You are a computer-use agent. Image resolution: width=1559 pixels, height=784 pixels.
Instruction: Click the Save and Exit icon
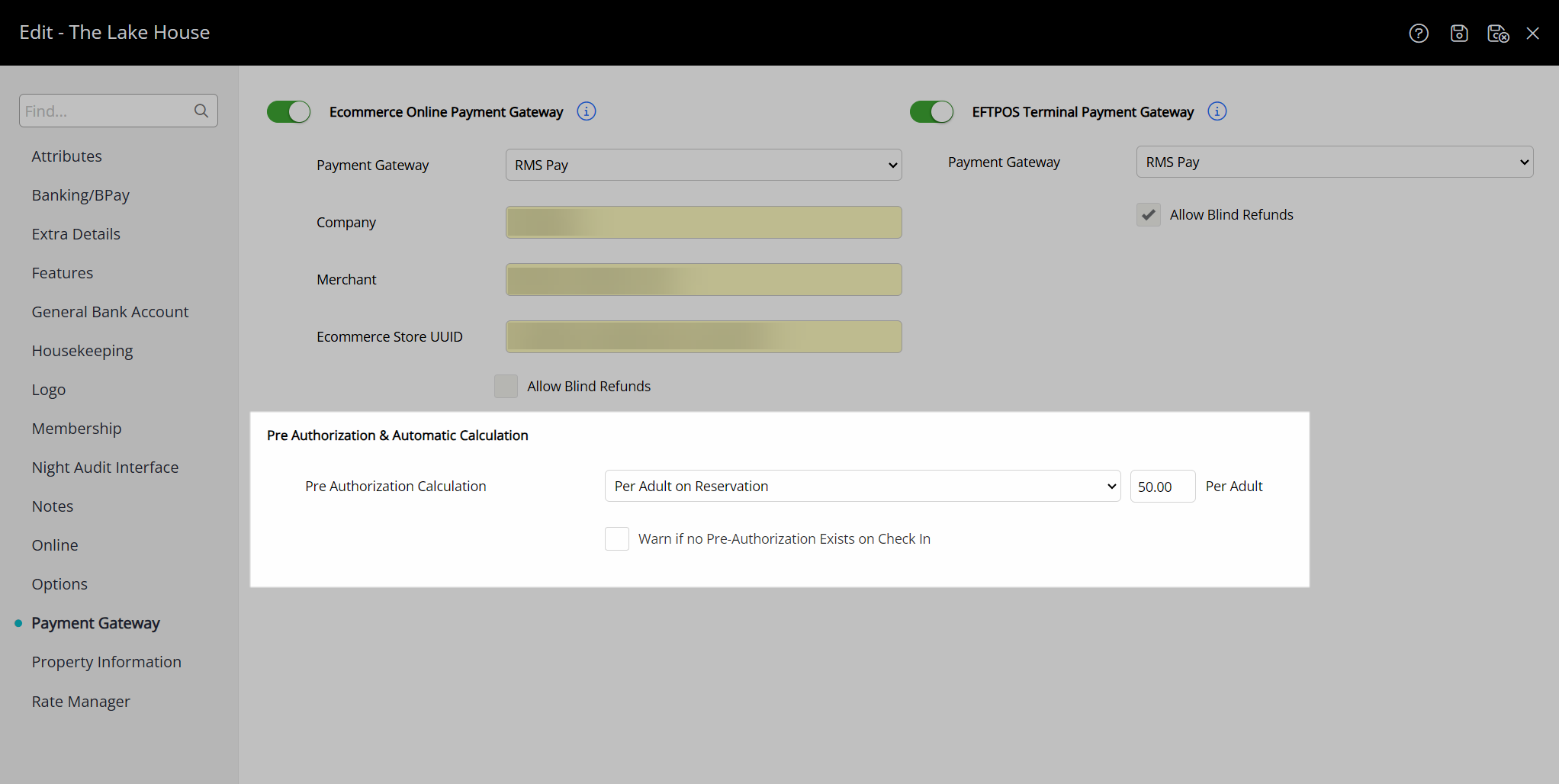click(1498, 33)
